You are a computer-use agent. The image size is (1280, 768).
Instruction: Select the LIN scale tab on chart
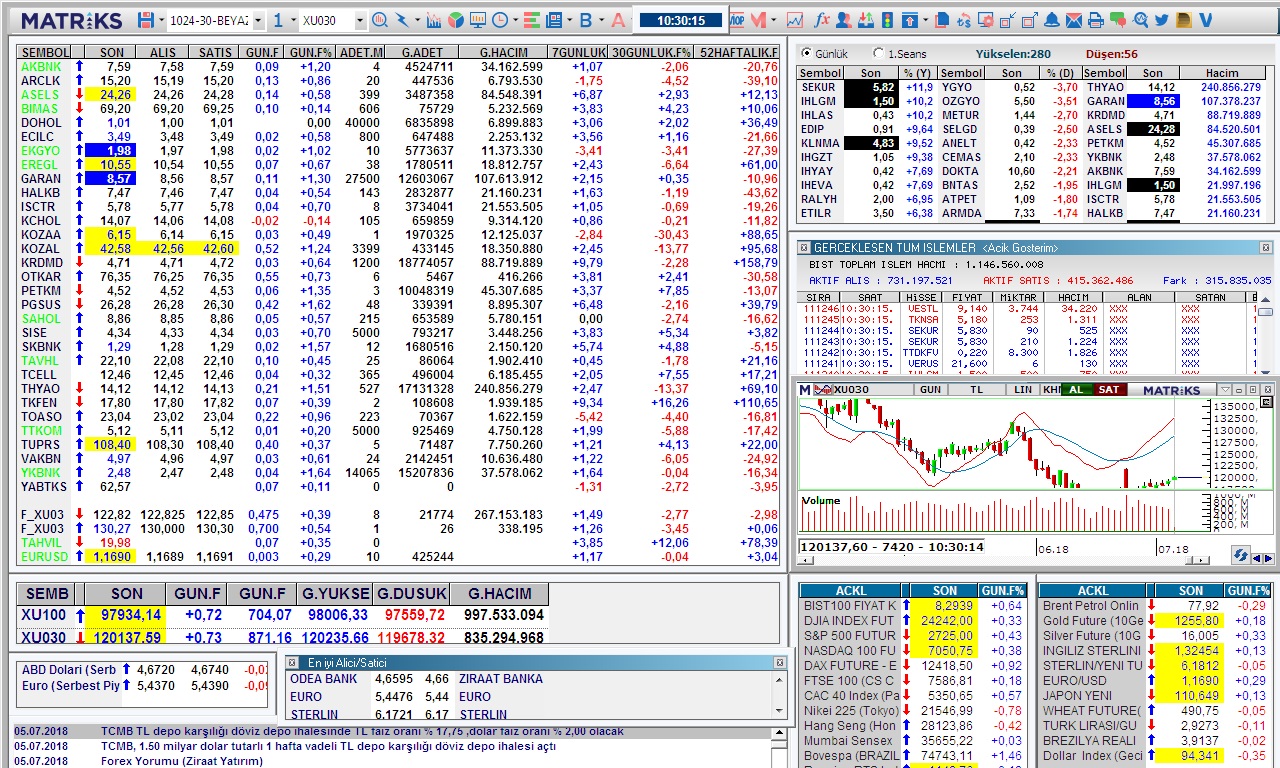click(1022, 389)
